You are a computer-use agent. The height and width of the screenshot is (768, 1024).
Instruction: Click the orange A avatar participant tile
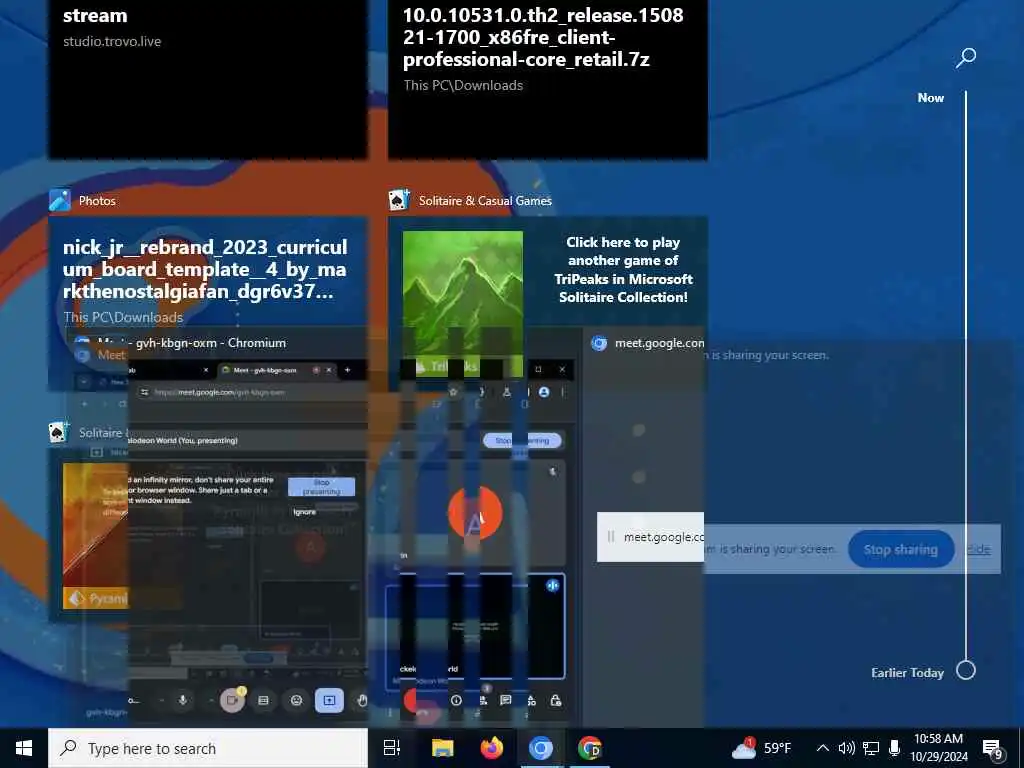[475, 513]
